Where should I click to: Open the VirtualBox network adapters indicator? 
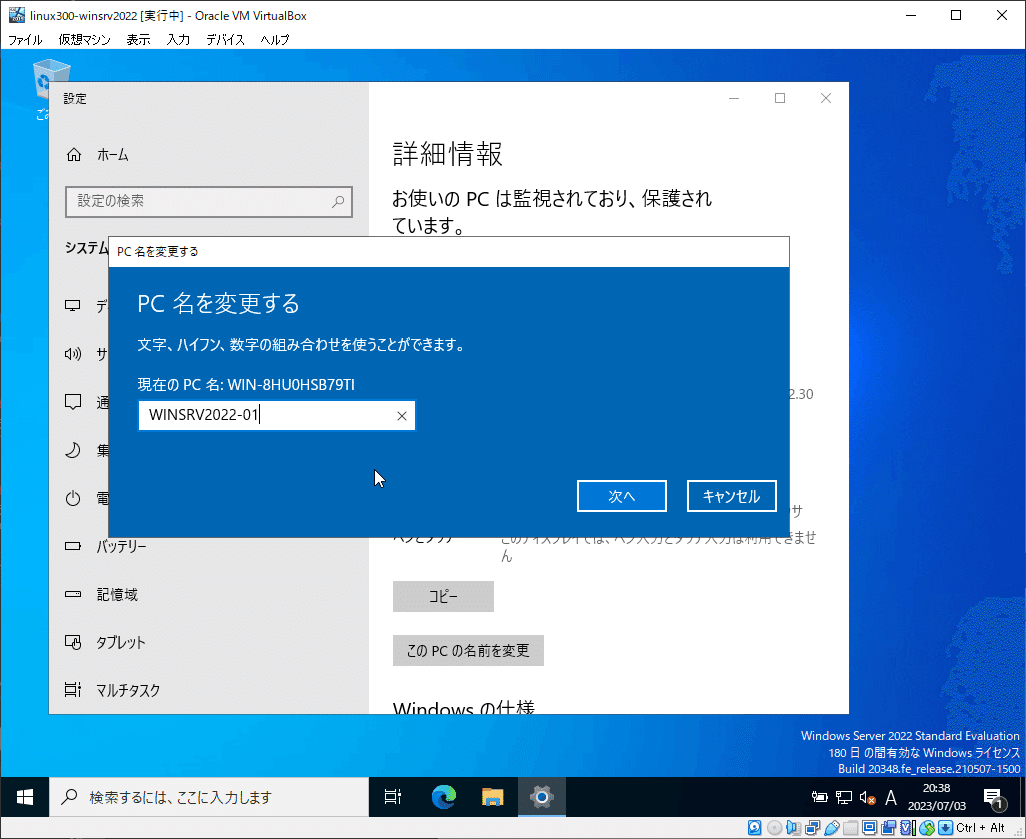(813, 828)
